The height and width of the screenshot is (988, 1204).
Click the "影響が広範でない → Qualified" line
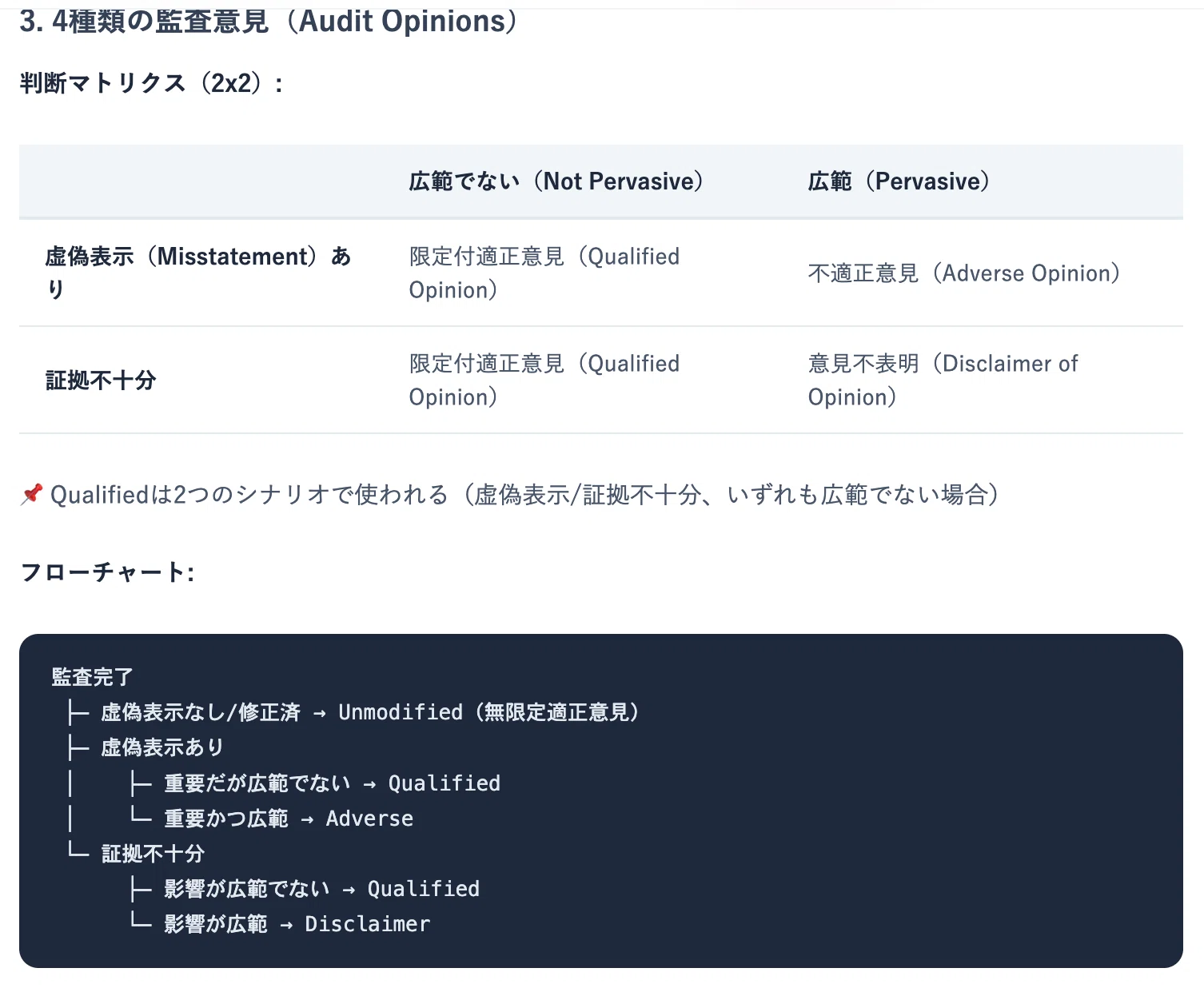tap(321, 889)
